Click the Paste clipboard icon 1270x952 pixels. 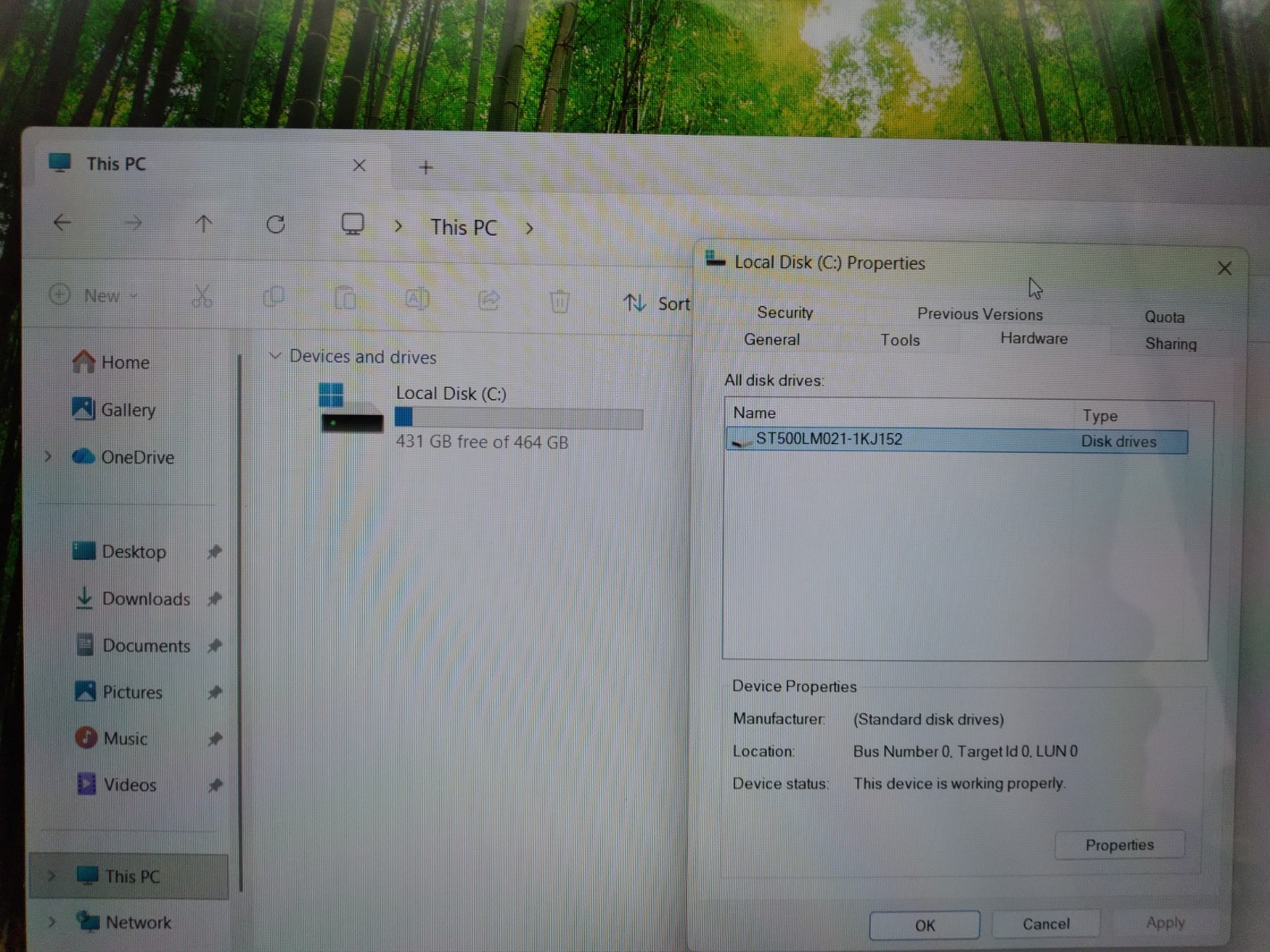[345, 298]
